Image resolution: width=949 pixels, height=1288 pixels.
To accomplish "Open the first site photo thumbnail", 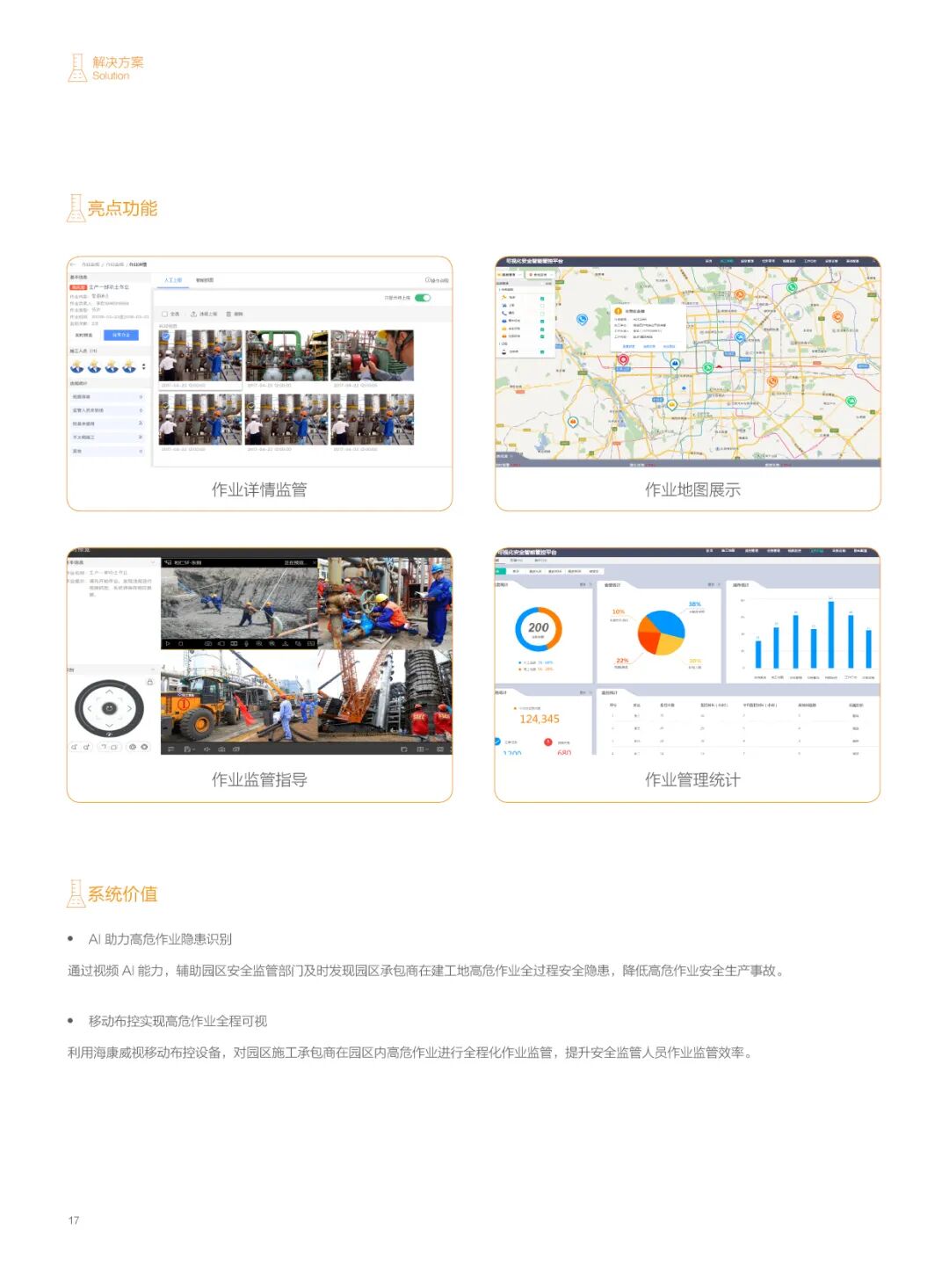I will coord(199,354).
